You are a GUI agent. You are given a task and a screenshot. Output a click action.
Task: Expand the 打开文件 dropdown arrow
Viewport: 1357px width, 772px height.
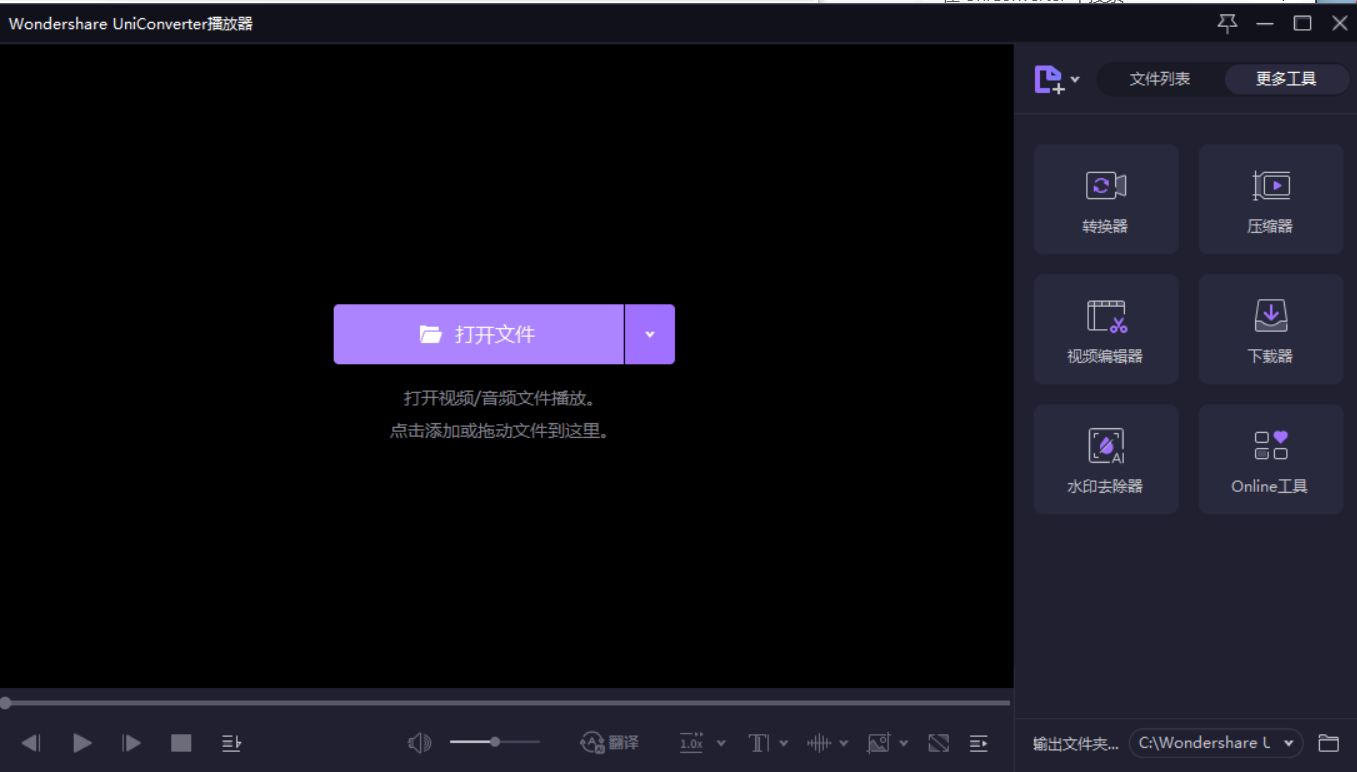tap(650, 334)
